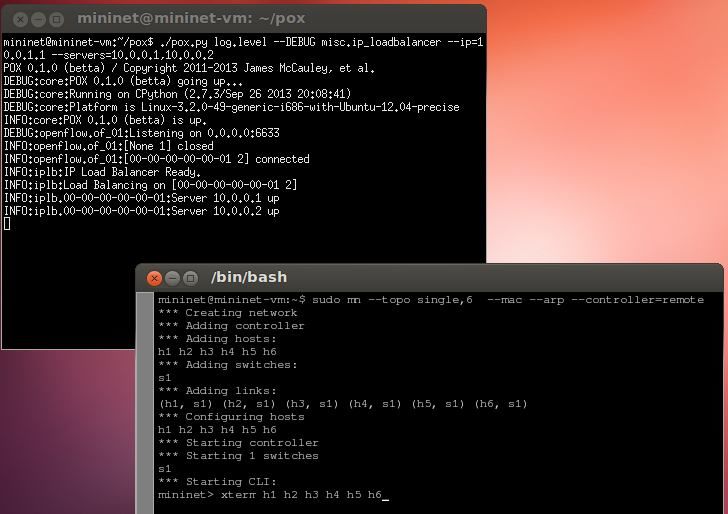The width and height of the screenshot is (728, 514).
Task: Close the /bin/bash terminal window
Action: pos(154,278)
